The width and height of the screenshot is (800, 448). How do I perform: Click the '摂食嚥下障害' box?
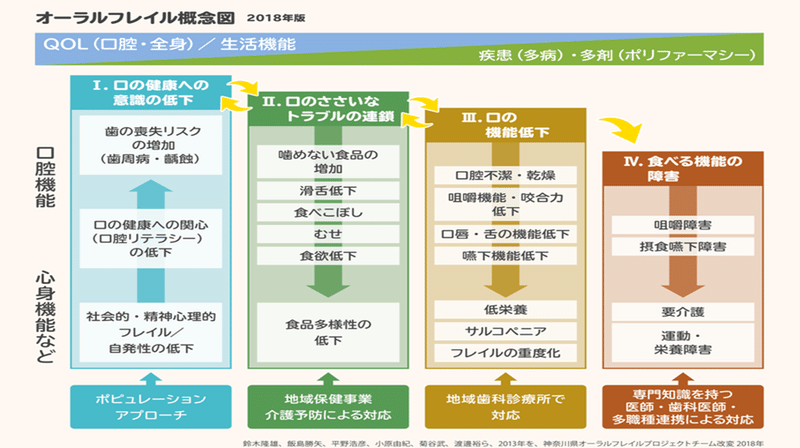[683, 247]
